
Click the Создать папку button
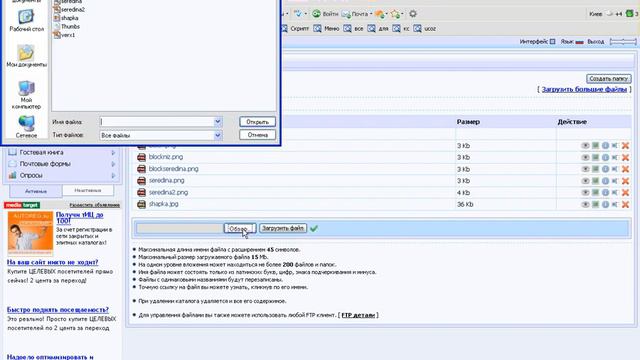[x=609, y=78]
